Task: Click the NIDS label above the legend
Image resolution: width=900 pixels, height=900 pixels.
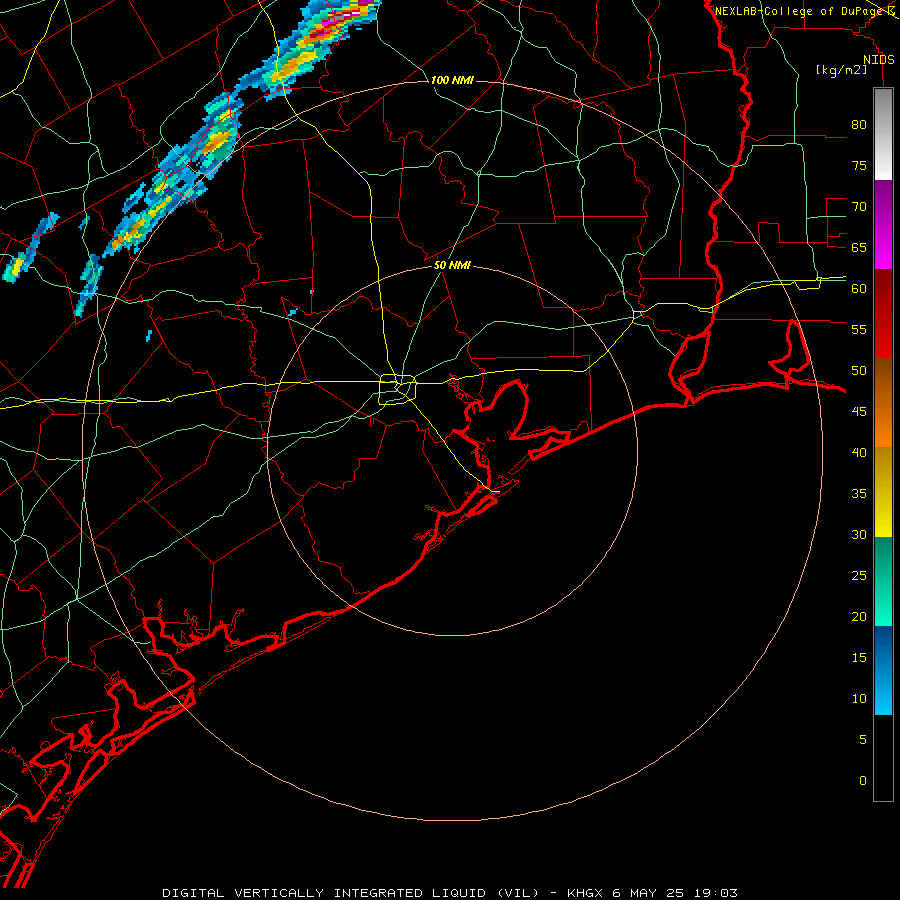Action: pyautogui.click(x=878, y=60)
